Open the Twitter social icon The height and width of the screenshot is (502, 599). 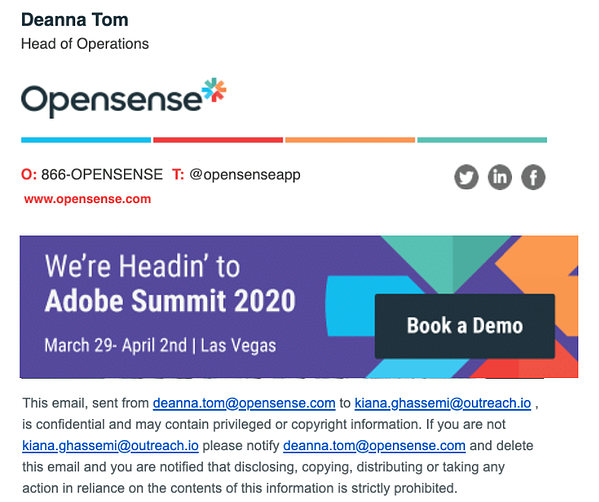(x=466, y=177)
